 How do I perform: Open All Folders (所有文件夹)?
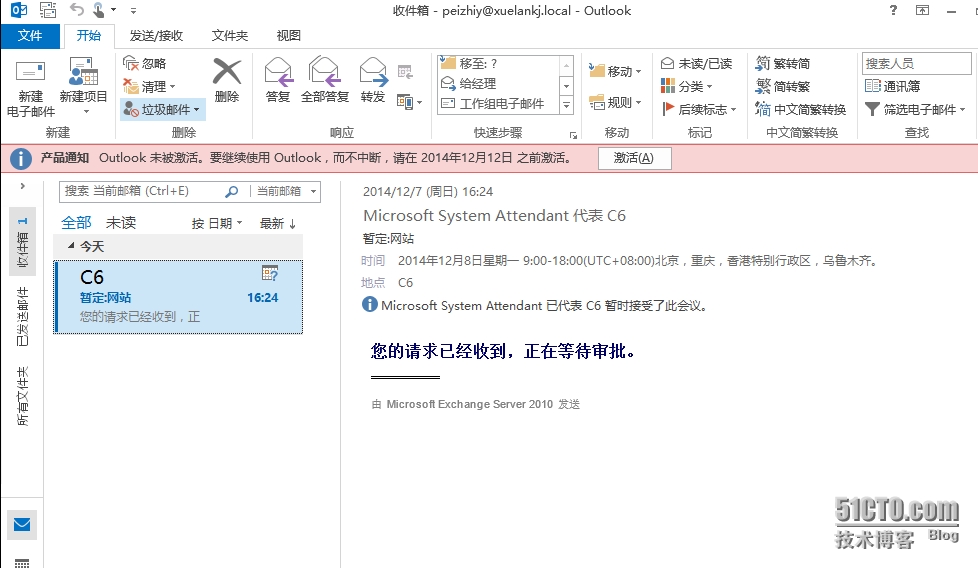coord(22,397)
